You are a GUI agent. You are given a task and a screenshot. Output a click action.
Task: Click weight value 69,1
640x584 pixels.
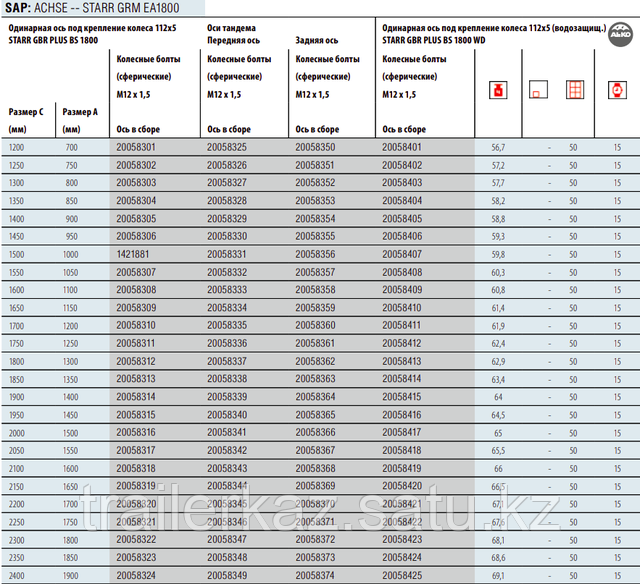click(498, 575)
